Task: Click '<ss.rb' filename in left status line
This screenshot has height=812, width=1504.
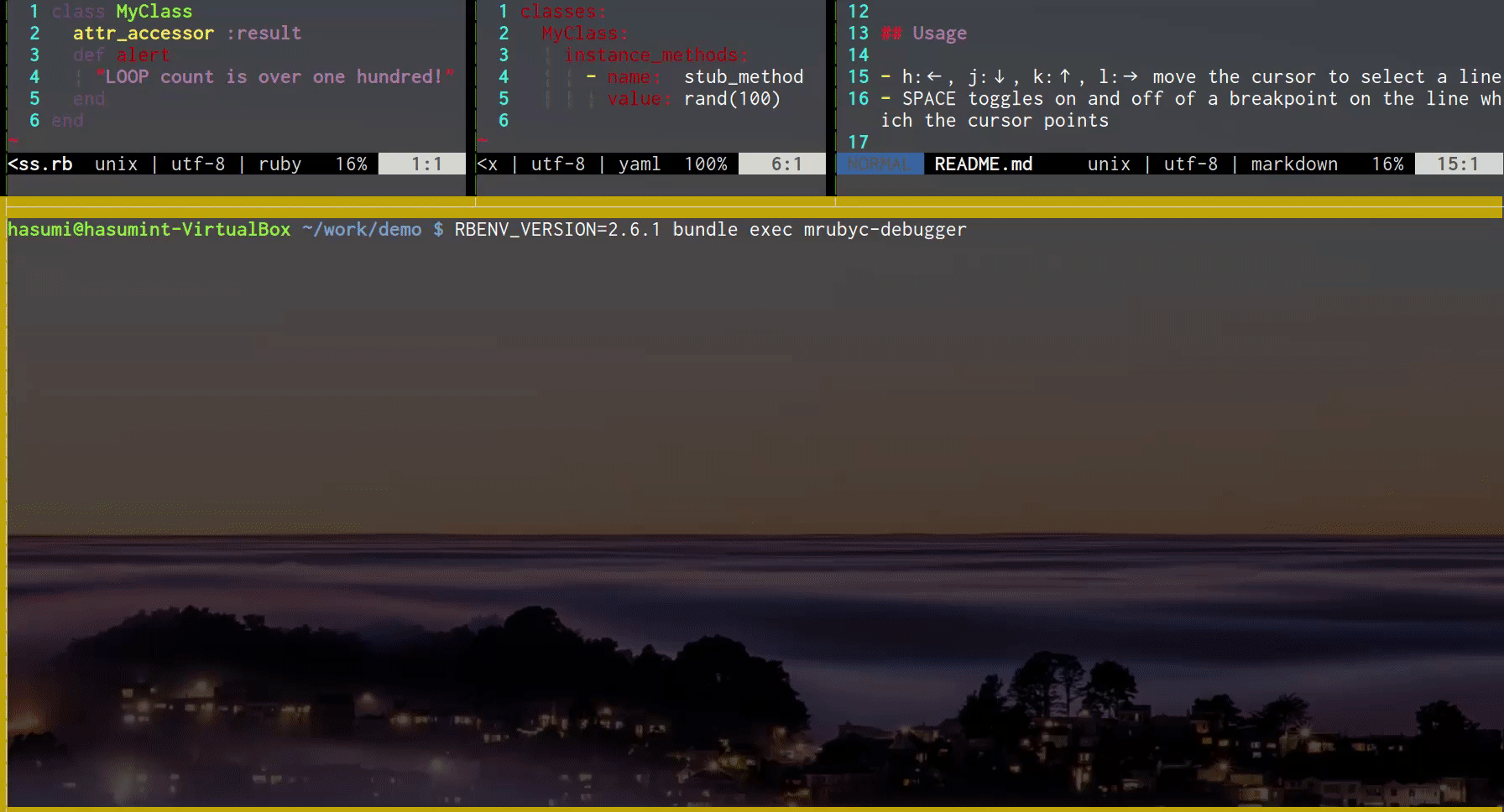Action: [39, 164]
